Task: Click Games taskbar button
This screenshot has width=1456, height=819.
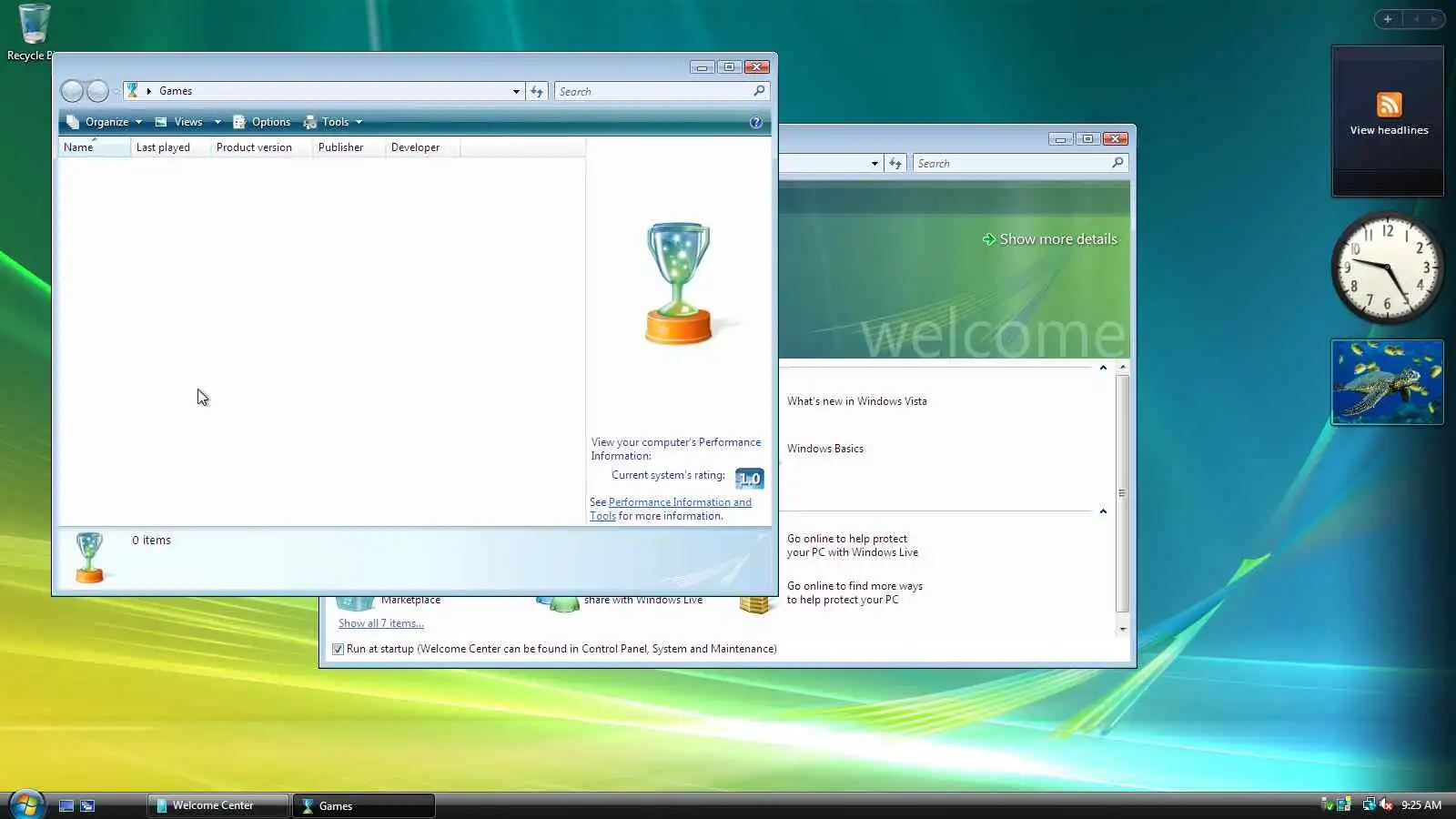Action: (x=364, y=805)
